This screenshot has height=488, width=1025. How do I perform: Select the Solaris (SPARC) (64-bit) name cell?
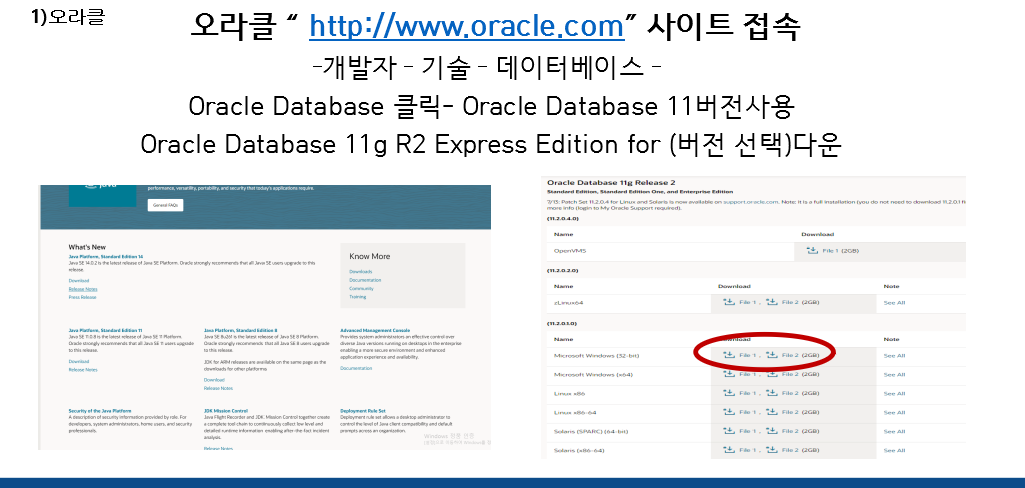pyautogui.click(x=629, y=431)
